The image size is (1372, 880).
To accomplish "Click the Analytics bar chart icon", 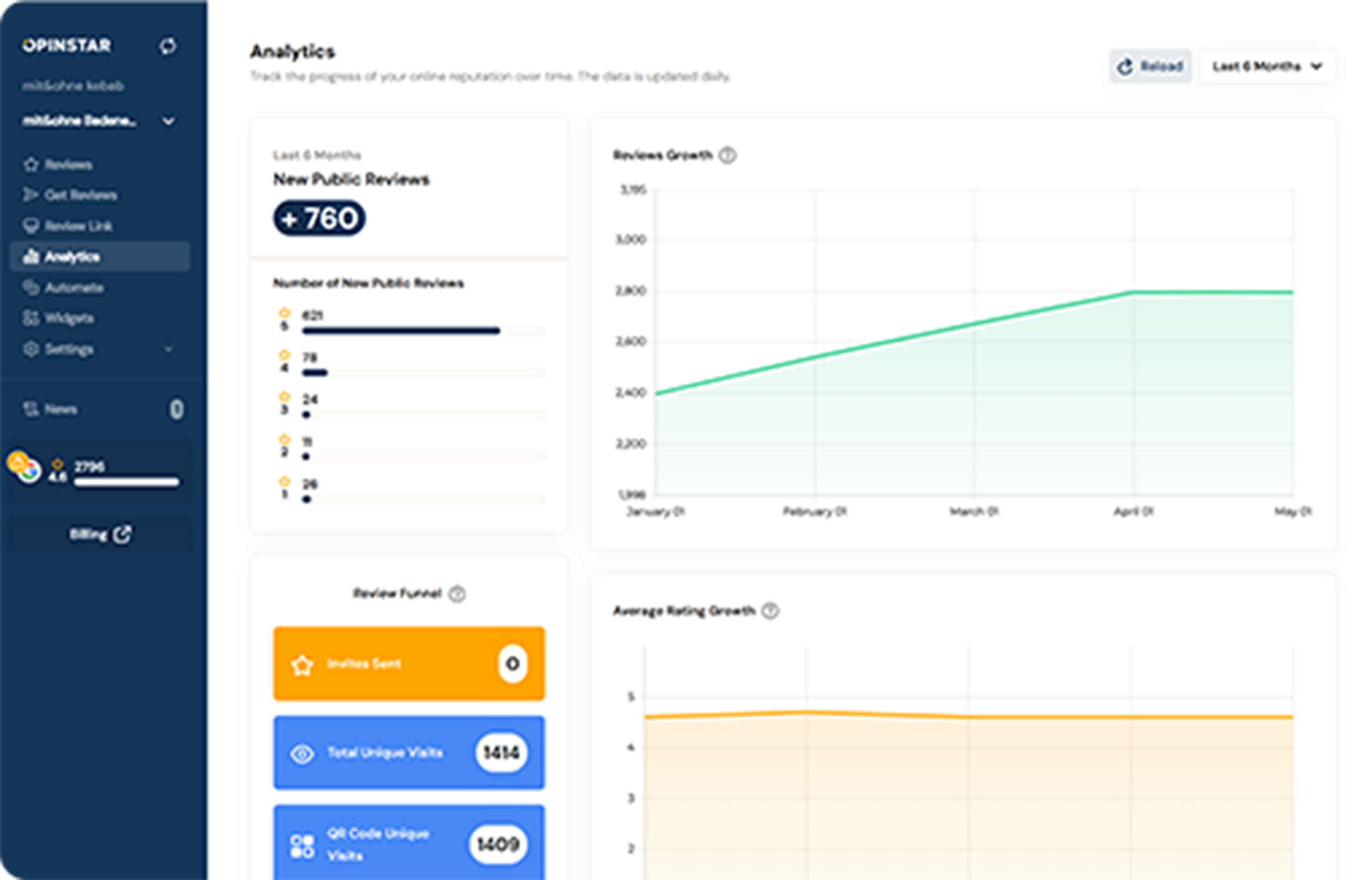I will tap(31, 257).
